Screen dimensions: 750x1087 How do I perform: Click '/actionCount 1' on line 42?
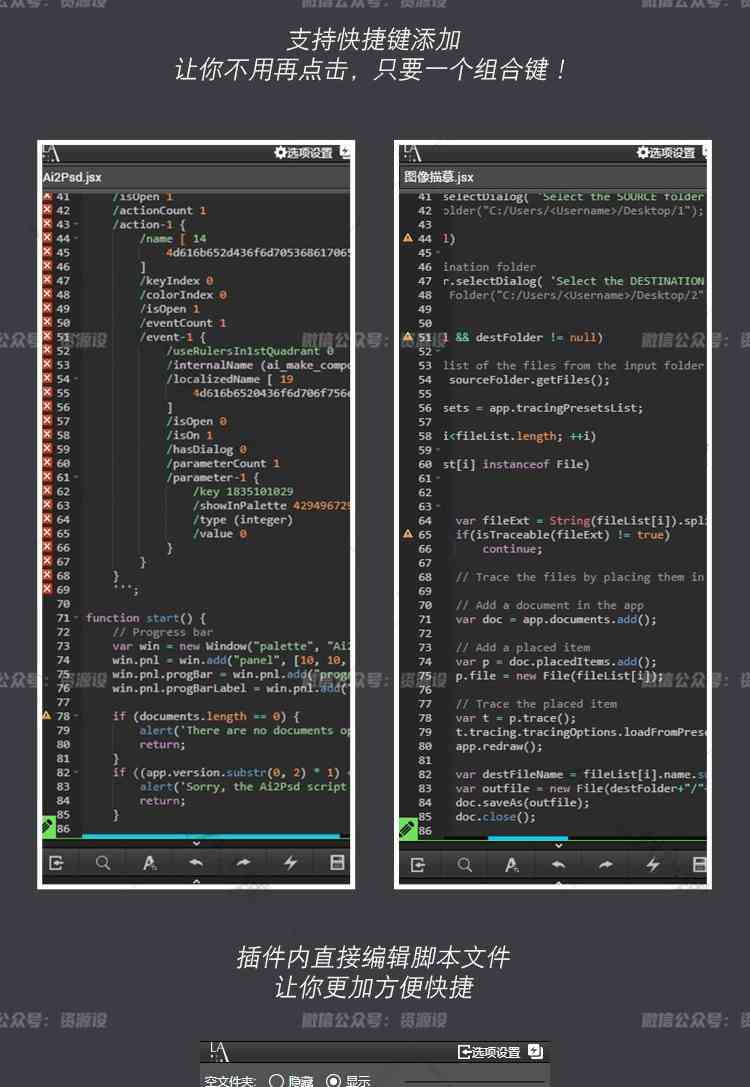(159, 211)
